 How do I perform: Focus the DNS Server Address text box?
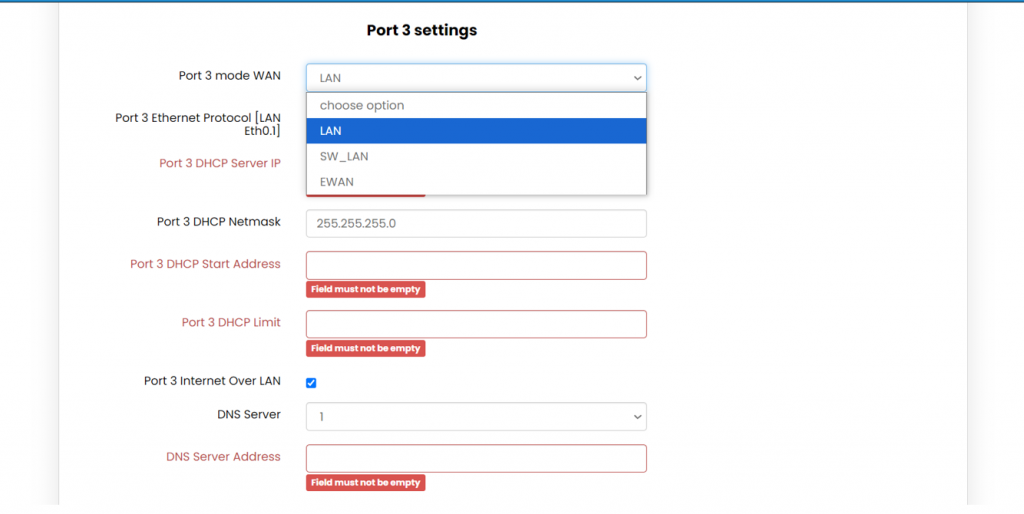pos(476,458)
